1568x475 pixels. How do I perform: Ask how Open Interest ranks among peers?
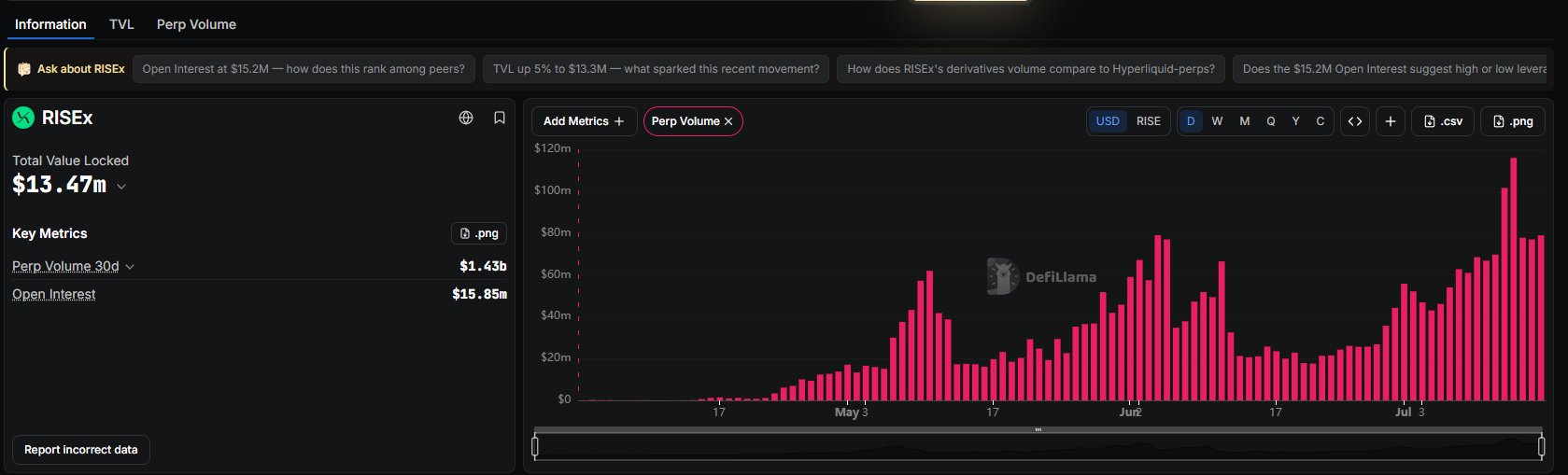(x=304, y=69)
